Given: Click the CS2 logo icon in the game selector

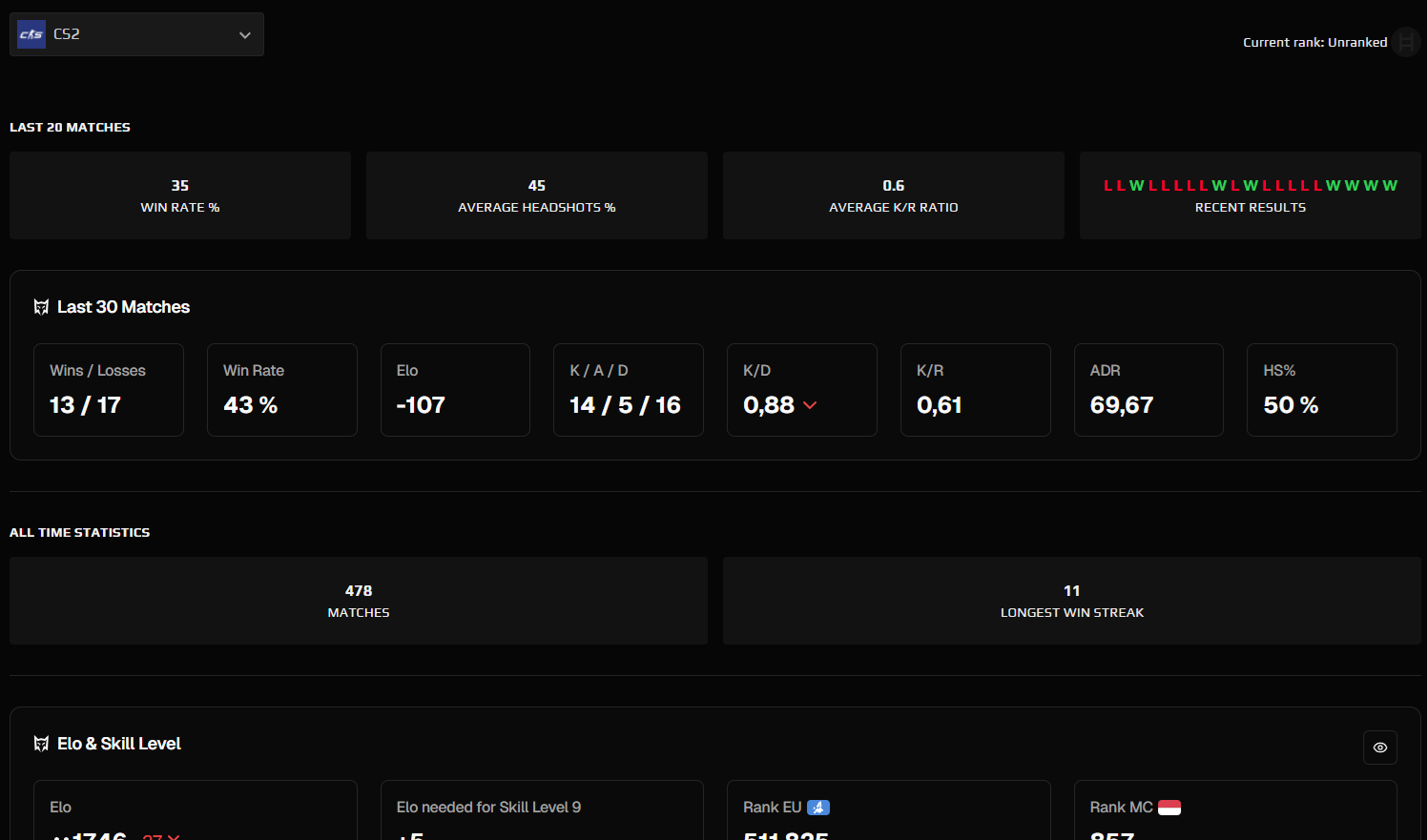Looking at the screenshot, I should [31, 34].
